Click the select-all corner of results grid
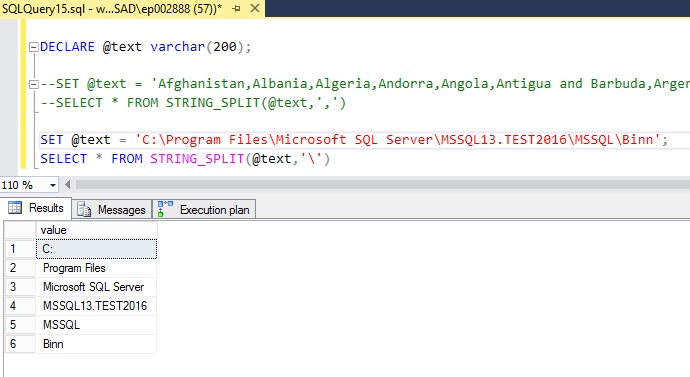This screenshot has height=377, width=690. point(20,230)
